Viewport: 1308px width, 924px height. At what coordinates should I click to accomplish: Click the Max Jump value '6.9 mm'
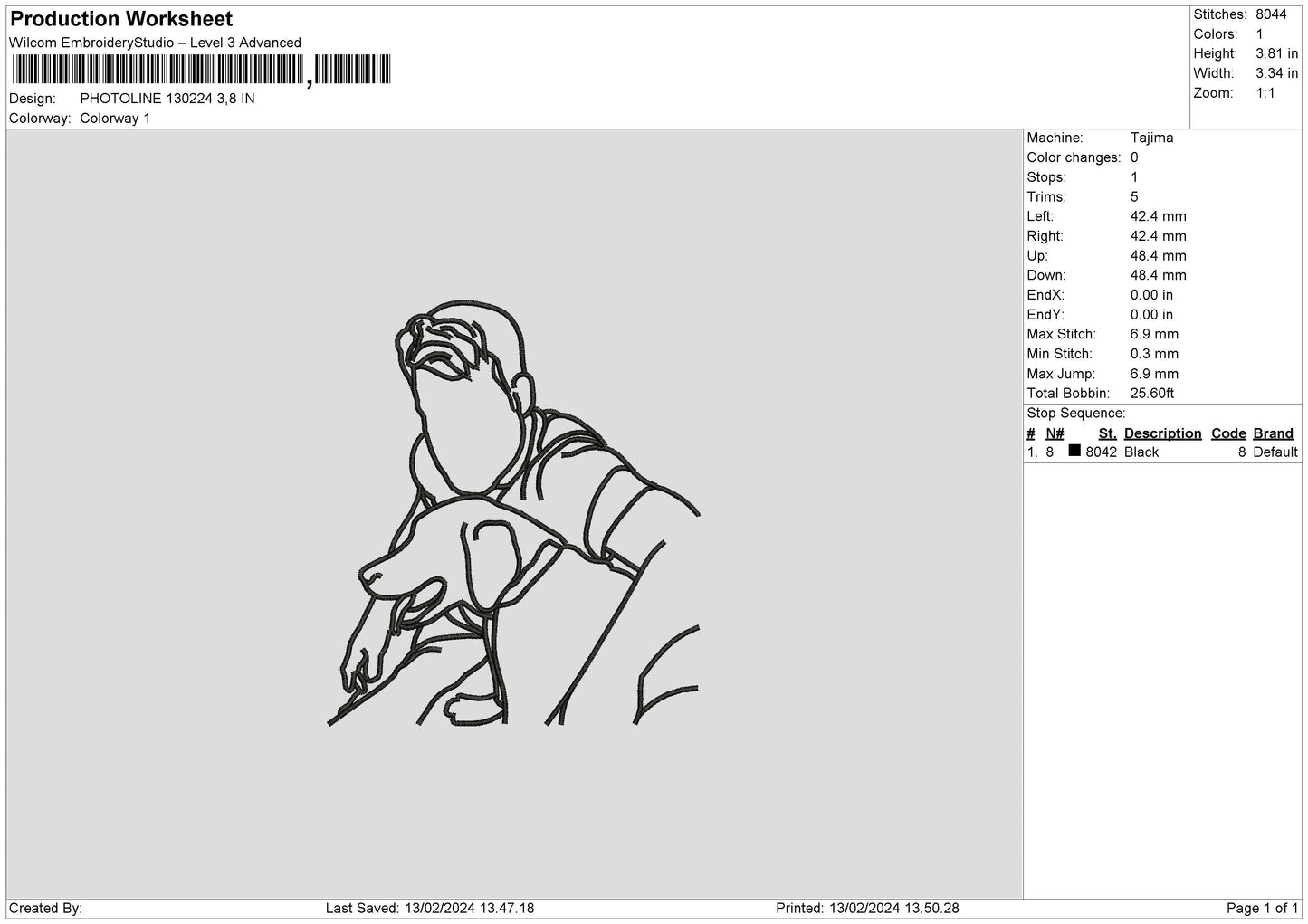1155,374
